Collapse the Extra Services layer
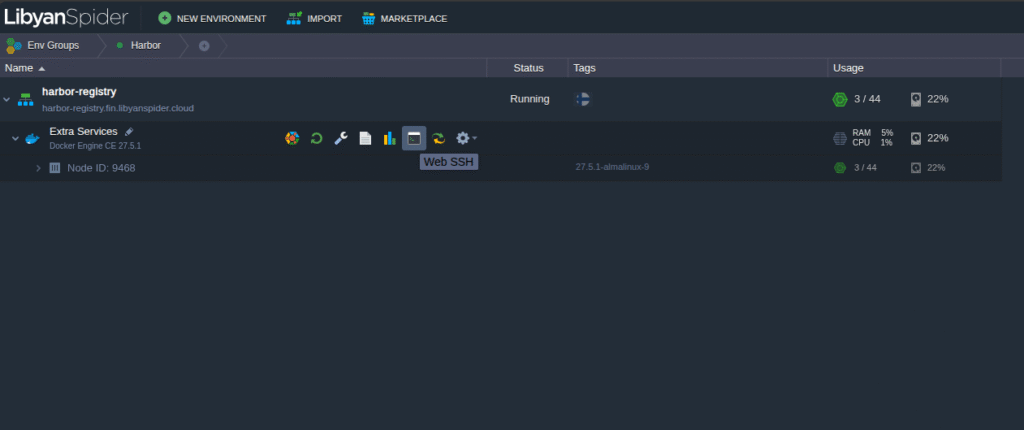The width and height of the screenshot is (1024, 430). coord(15,138)
